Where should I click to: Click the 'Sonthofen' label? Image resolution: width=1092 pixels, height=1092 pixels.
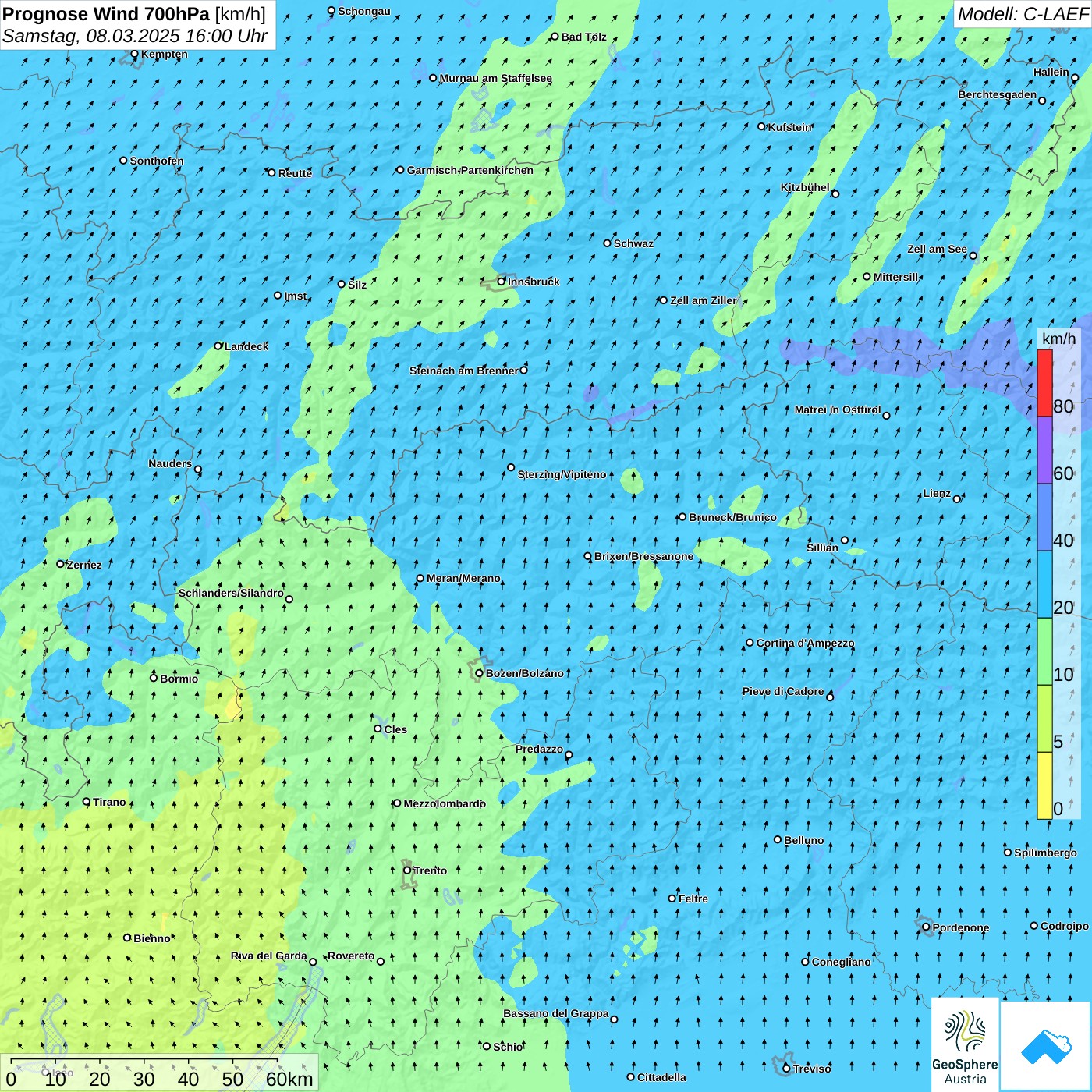pos(157,161)
